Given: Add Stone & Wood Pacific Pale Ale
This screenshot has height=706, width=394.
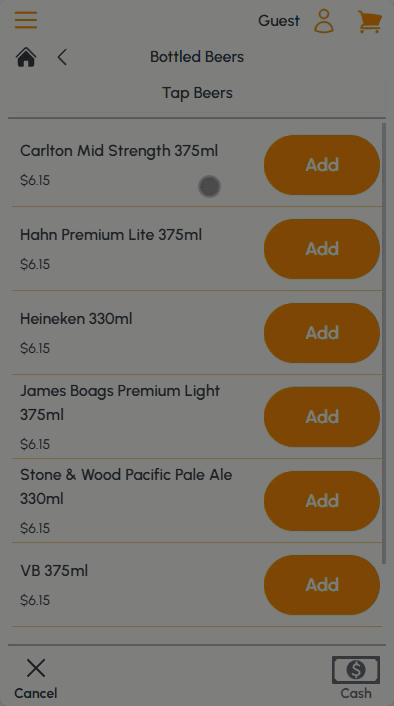Looking at the screenshot, I should tap(322, 501).
